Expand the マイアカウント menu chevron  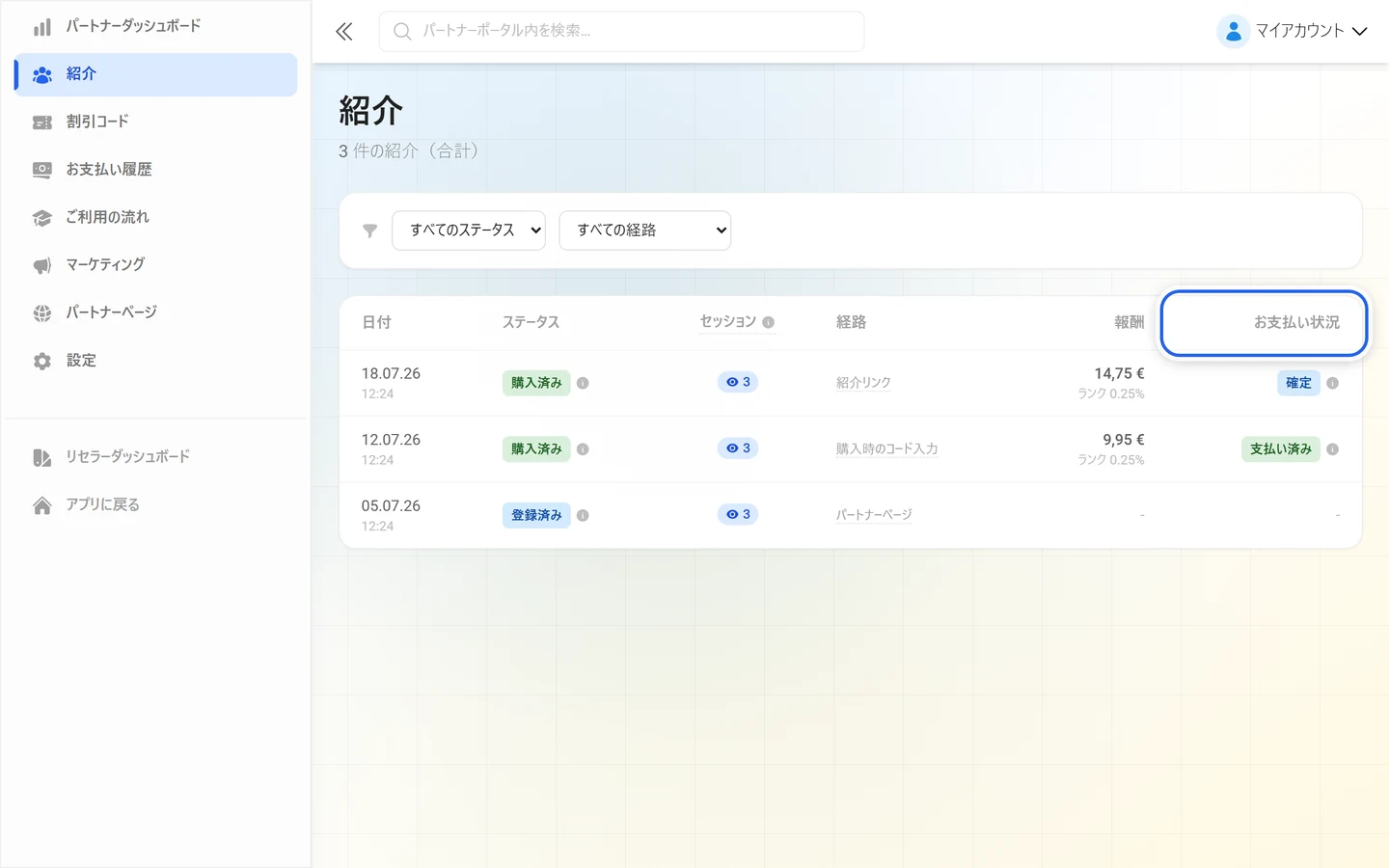[1360, 32]
